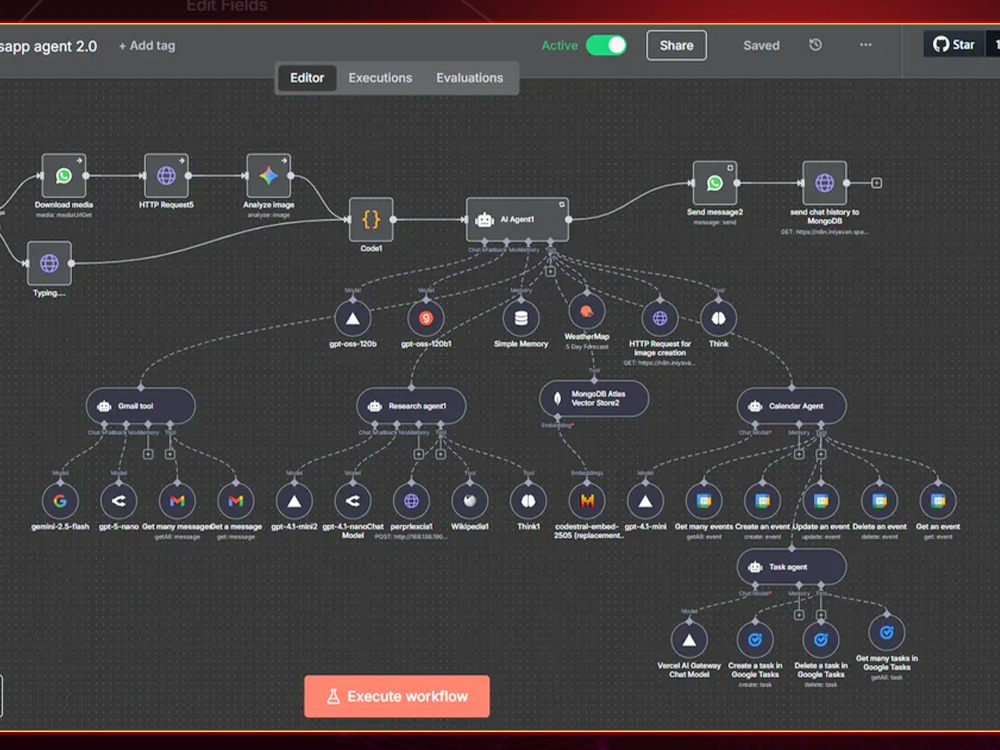
Task: Add a tool connection under AI Agent1
Action: [x=550, y=271]
